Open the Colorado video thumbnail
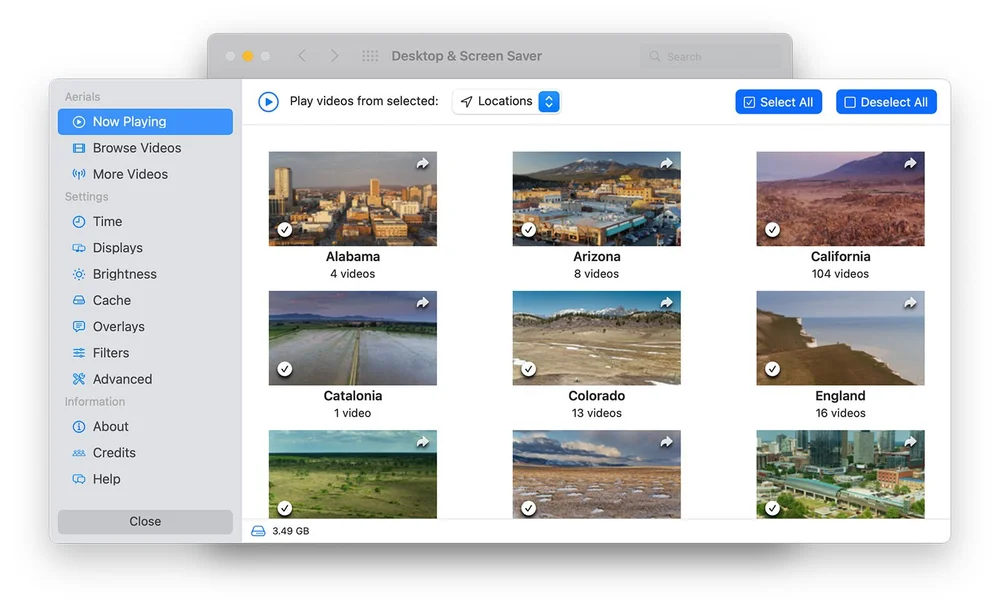The width and height of the screenshot is (1000, 608). pyautogui.click(x=596, y=337)
